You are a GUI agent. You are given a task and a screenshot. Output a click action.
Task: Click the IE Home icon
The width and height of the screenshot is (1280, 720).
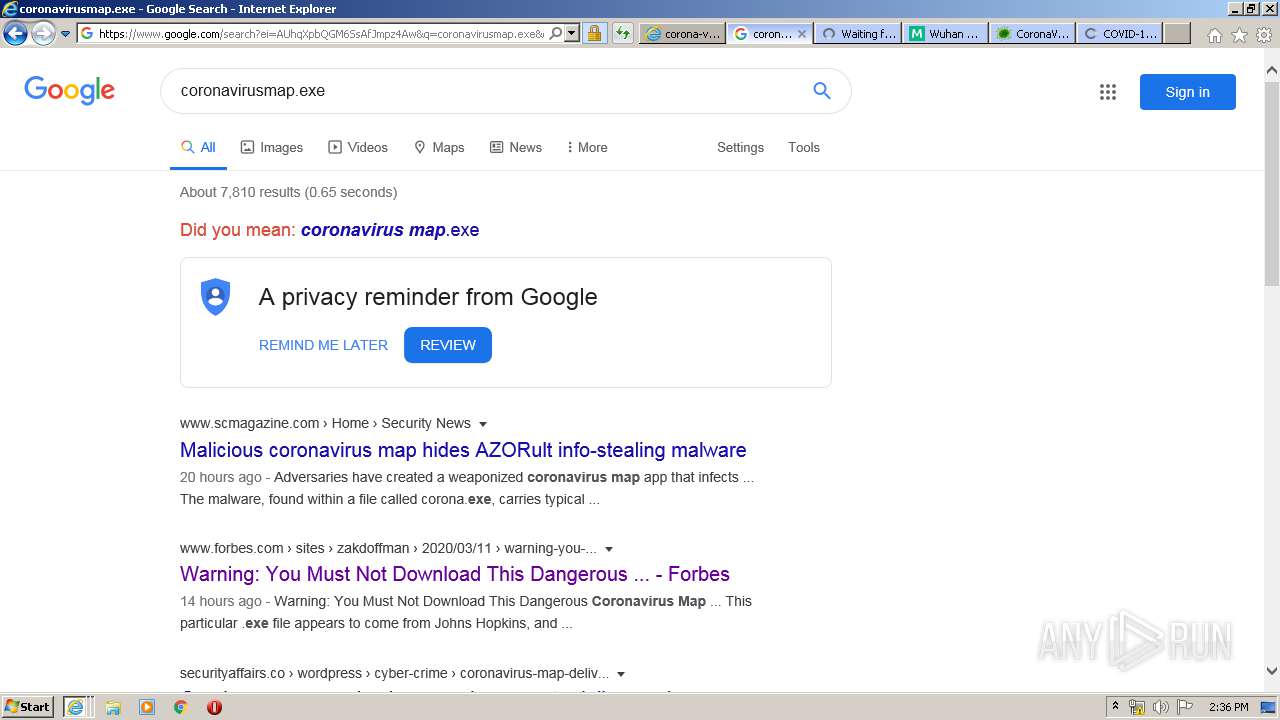[1214, 35]
